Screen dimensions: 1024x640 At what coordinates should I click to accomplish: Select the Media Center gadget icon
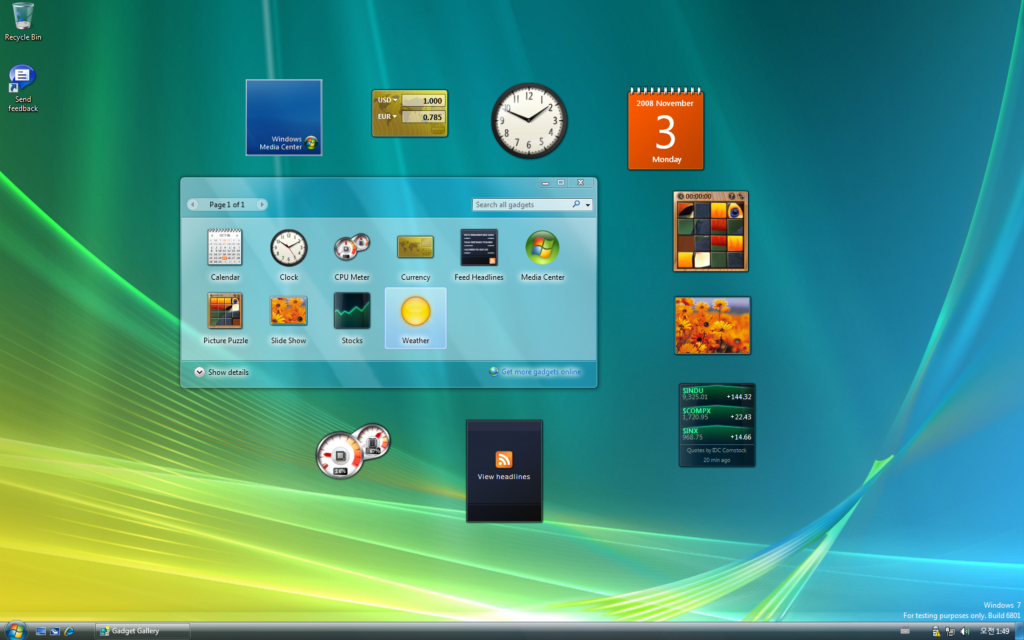[x=542, y=255]
